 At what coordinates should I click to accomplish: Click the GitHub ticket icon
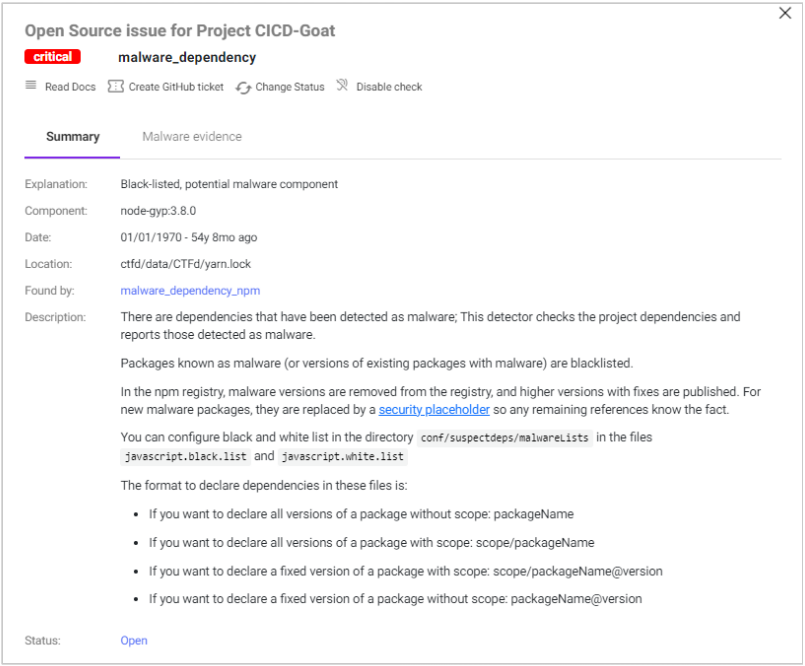click(115, 87)
